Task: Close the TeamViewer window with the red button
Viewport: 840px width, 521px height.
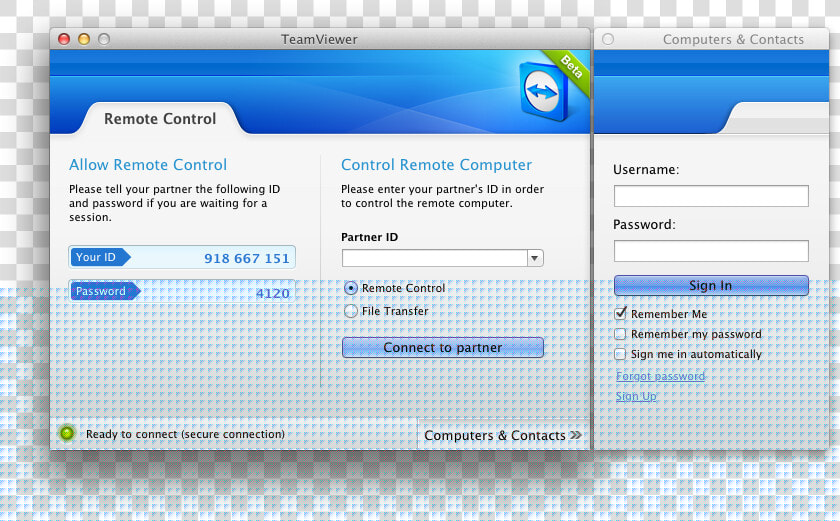Action: (x=64, y=39)
